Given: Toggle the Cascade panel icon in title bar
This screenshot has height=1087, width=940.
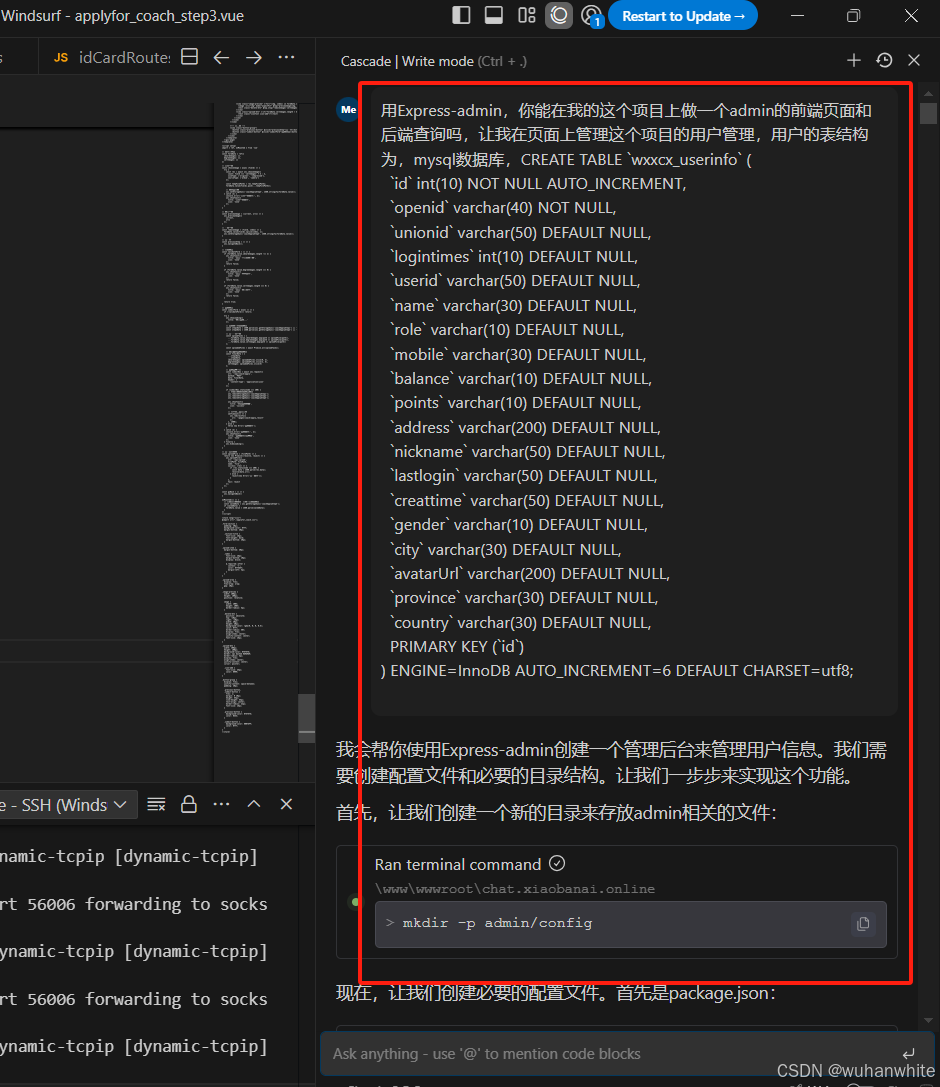Looking at the screenshot, I should click(x=559, y=15).
